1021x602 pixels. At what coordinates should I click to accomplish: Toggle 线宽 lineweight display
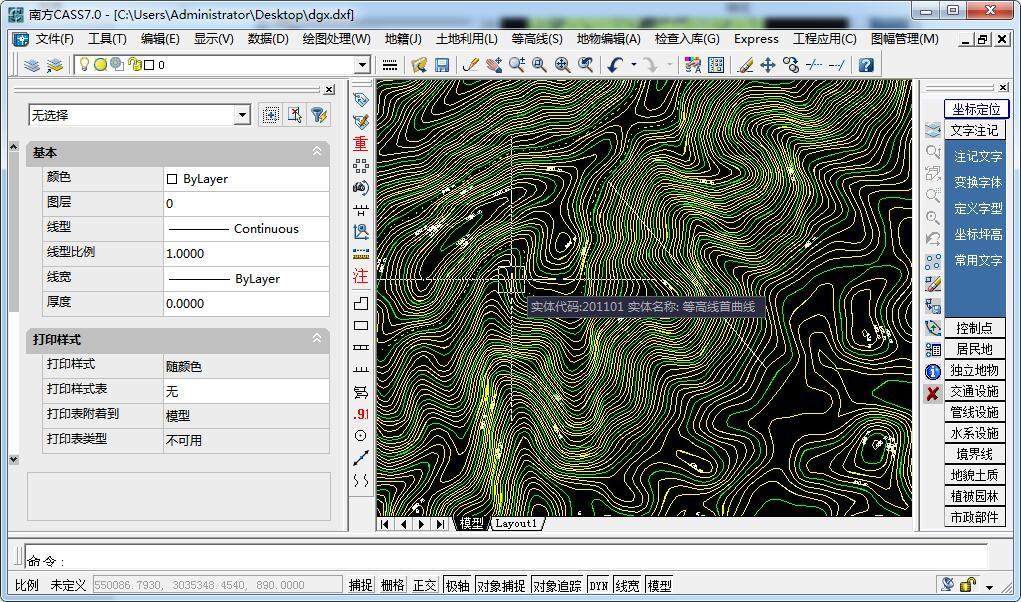coord(627,586)
